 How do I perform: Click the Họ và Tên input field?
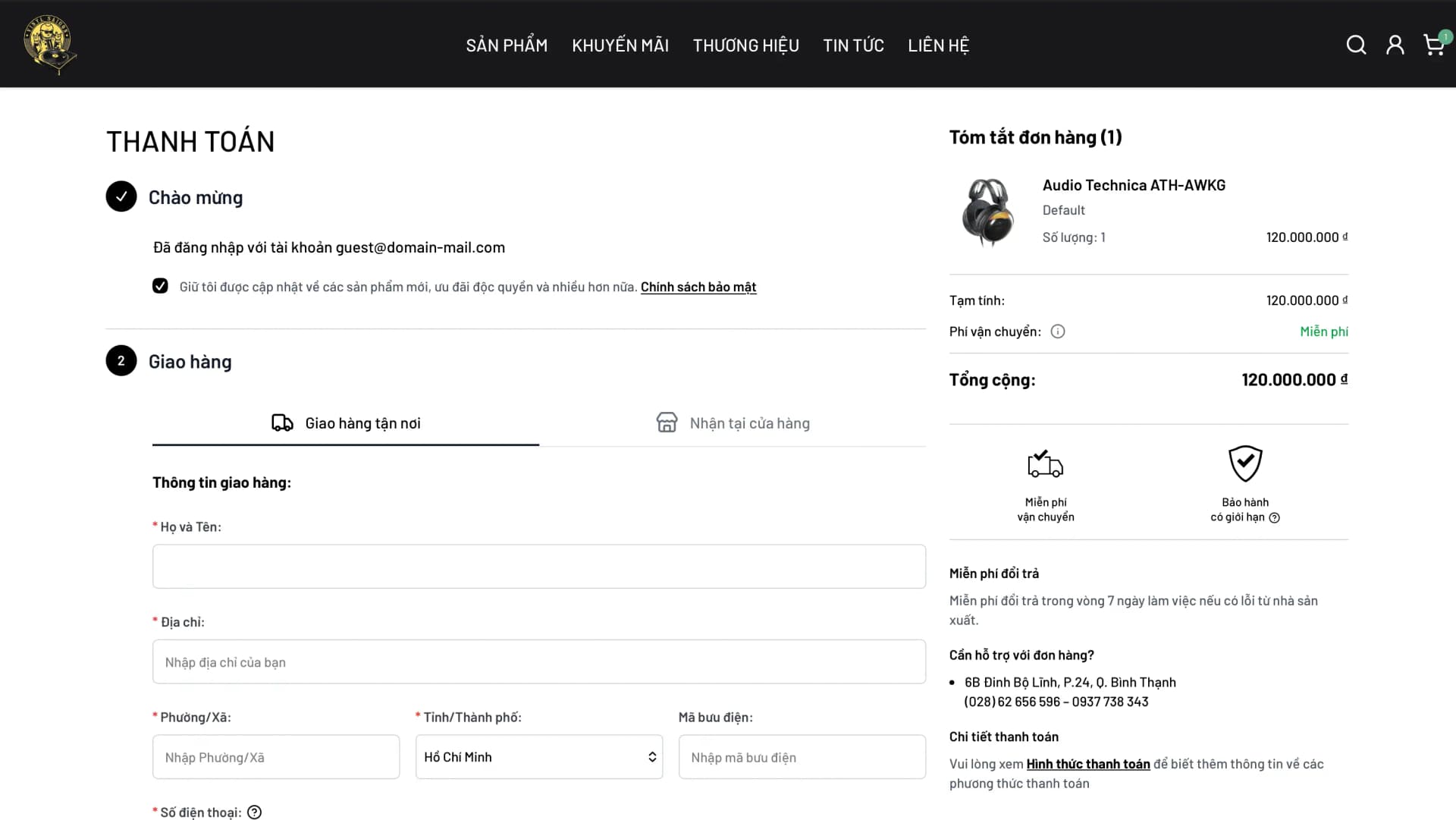click(539, 567)
